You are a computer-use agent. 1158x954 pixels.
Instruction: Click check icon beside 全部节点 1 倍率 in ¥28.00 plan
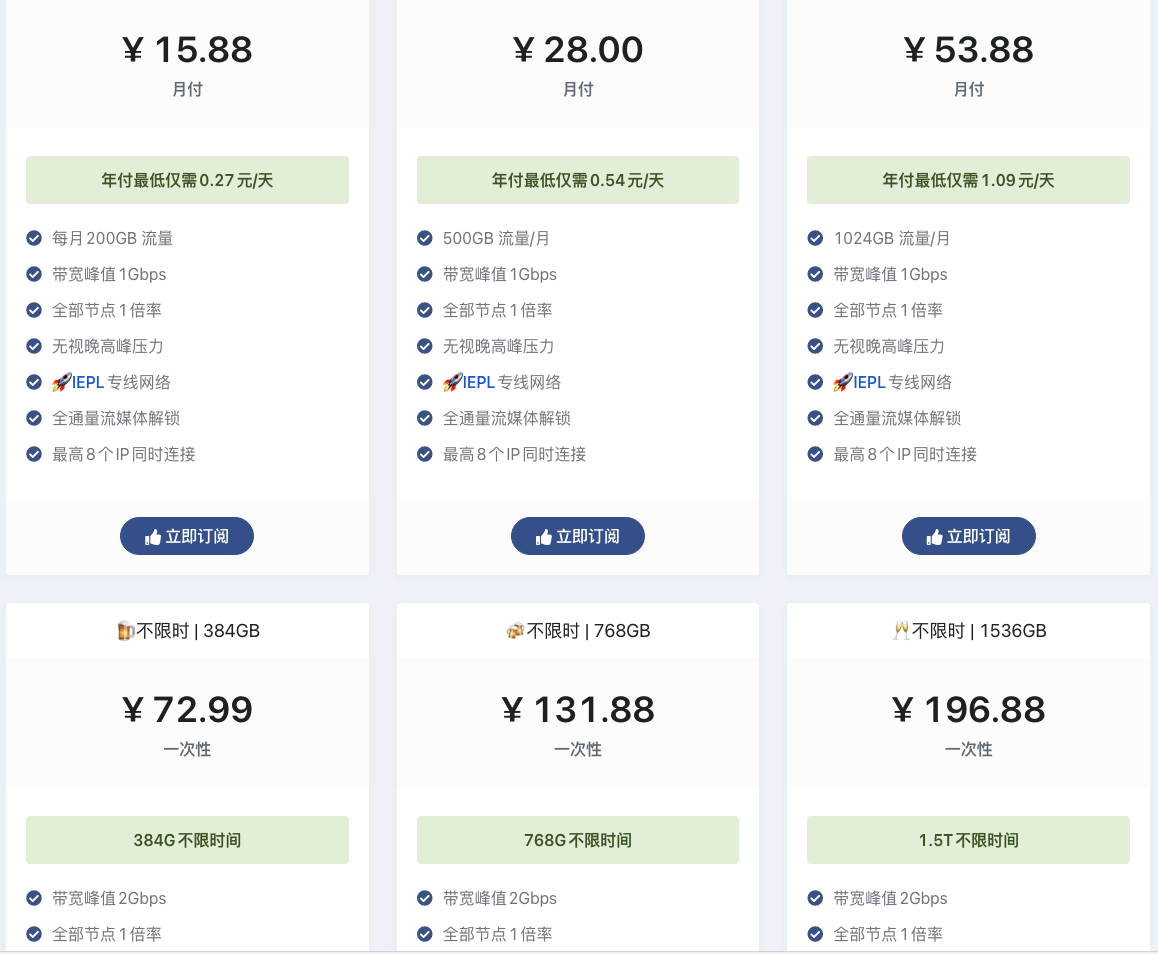[425, 310]
